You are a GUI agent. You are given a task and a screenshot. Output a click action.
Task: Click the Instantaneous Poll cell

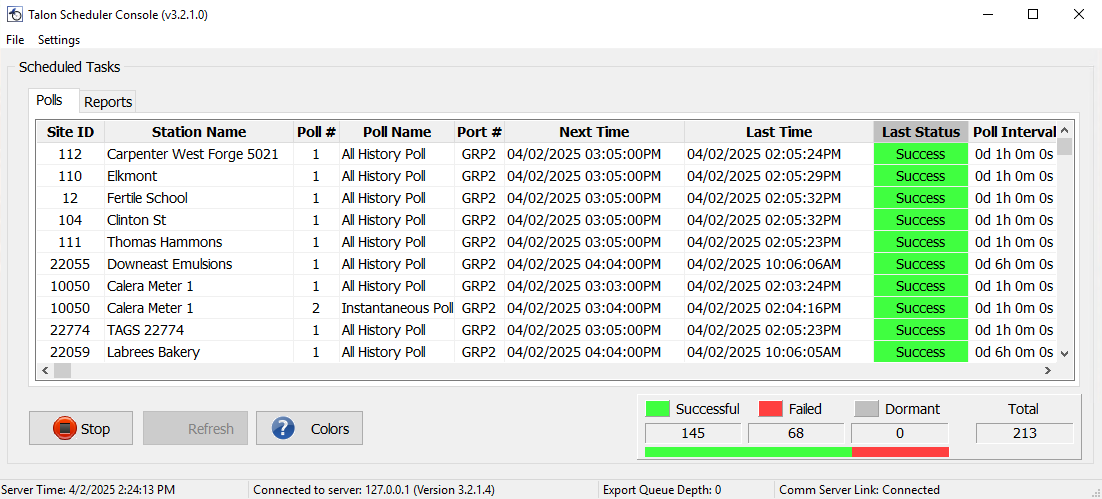pos(397,308)
